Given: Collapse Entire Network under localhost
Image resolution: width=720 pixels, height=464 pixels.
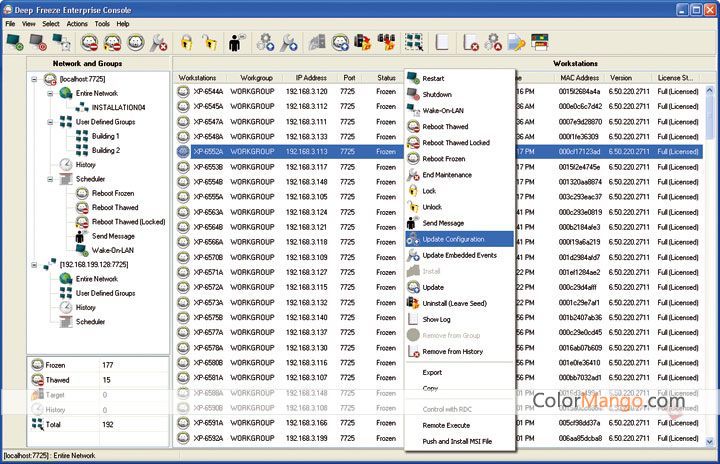Looking at the screenshot, I should click(x=50, y=94).
